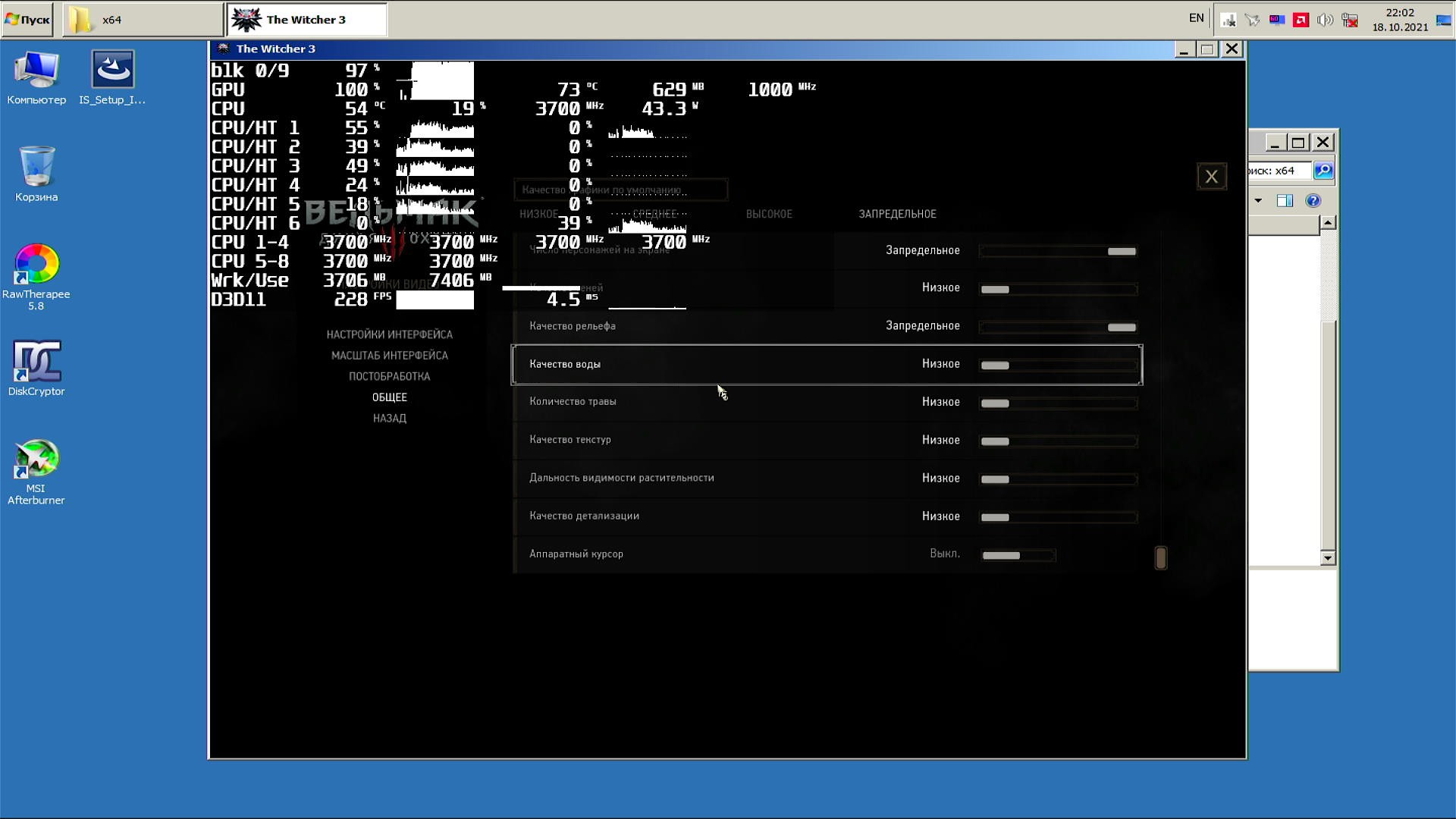The height and width of the screenshot is (819, 1456).
Task: Open DiskCryptor desktop icon
Action: click(x=36, y=362)
